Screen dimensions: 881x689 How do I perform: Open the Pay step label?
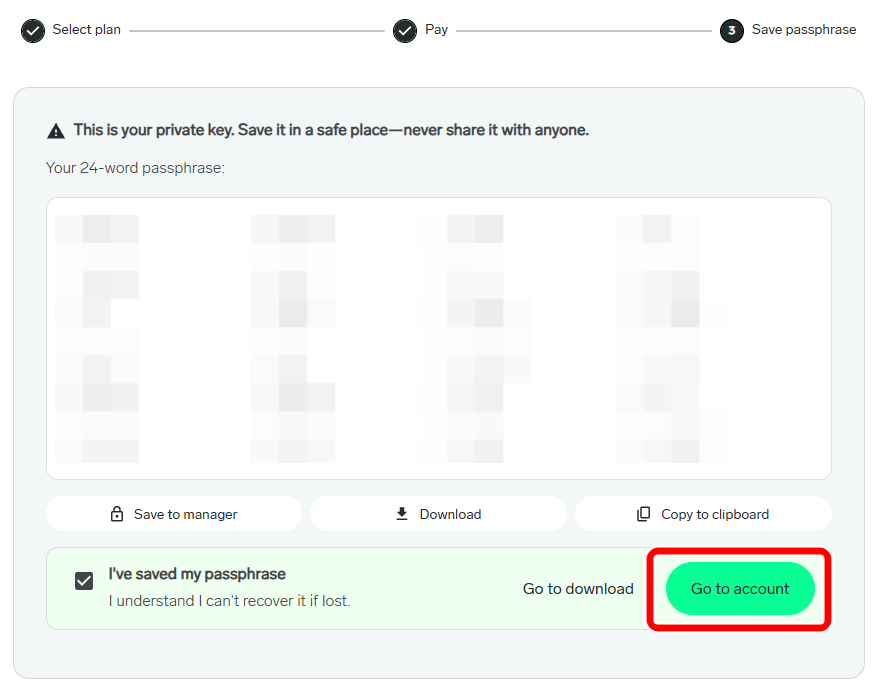(x=436, y=30)
